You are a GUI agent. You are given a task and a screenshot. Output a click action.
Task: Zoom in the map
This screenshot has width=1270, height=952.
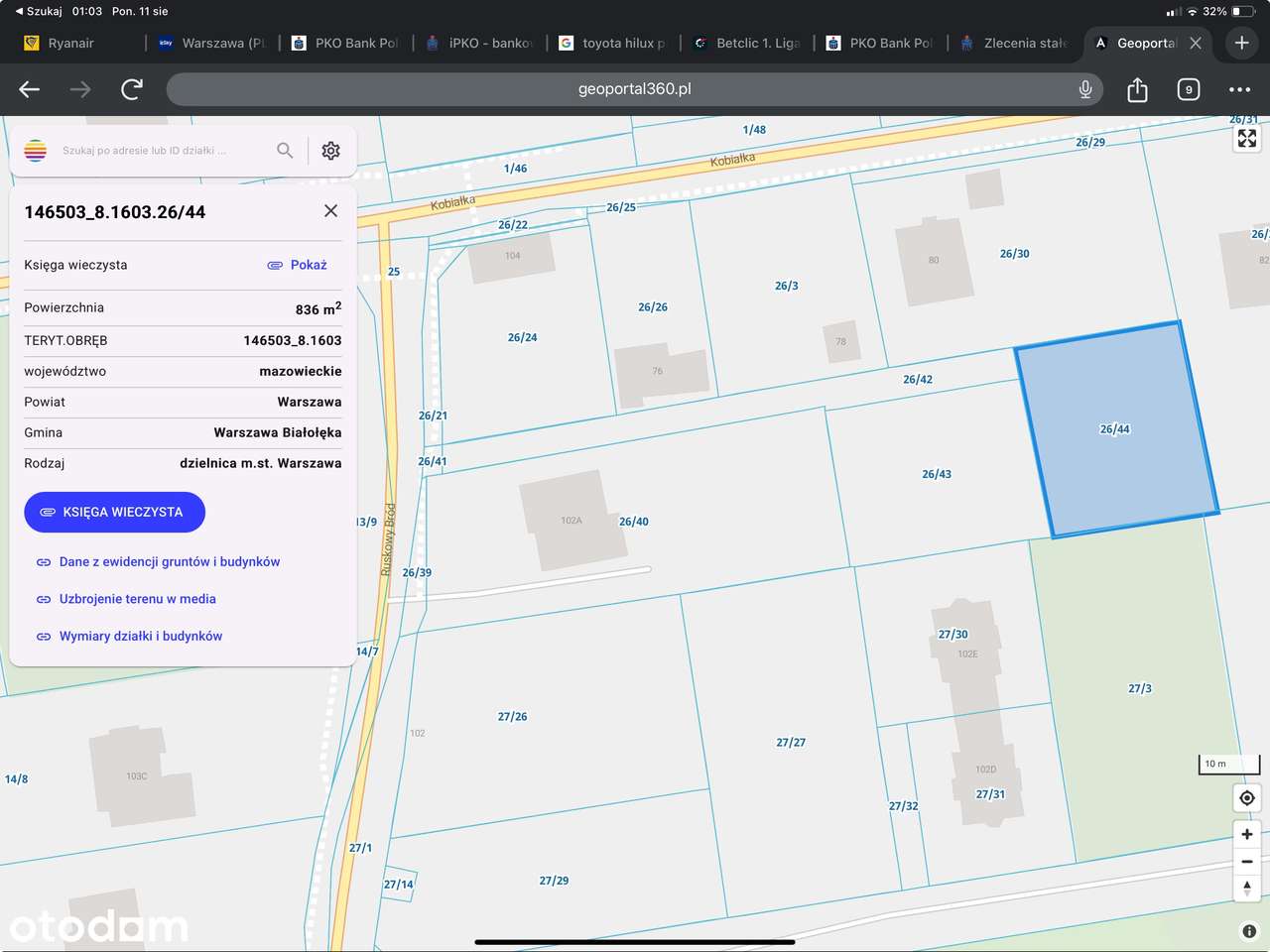click(1246, 834)
